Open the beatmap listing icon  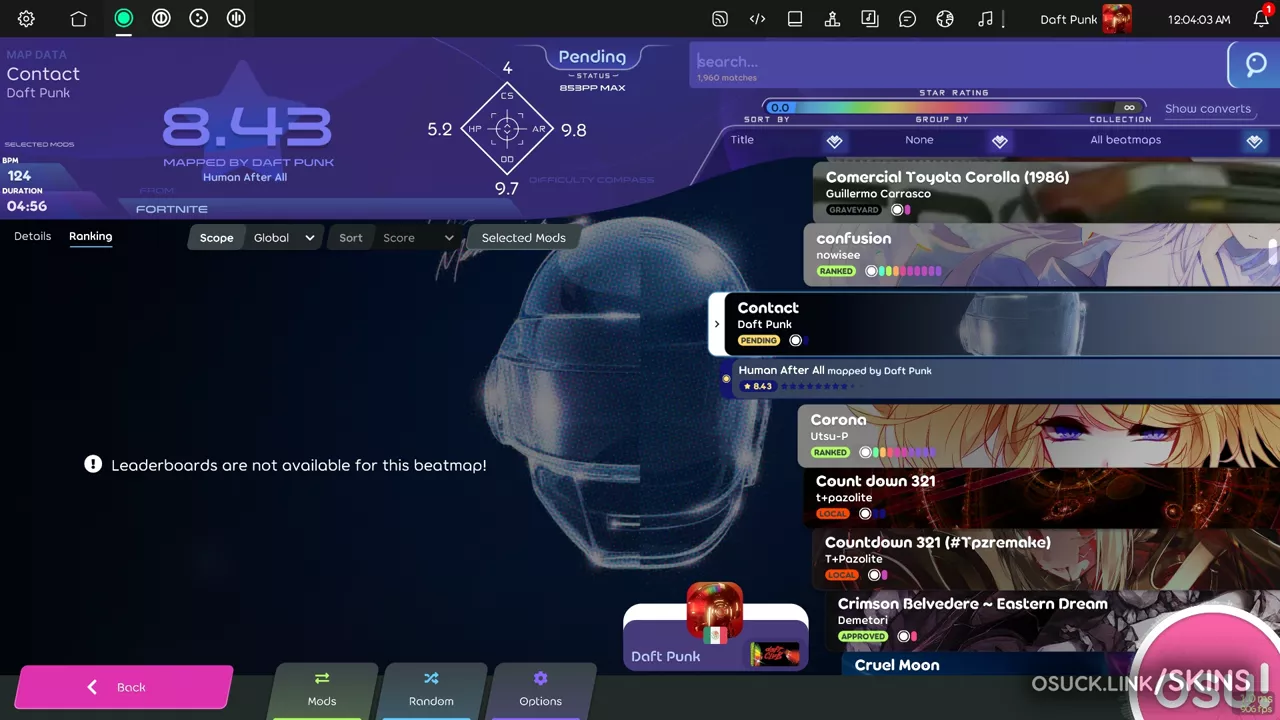pyautogui.click(x=870, y=19)
